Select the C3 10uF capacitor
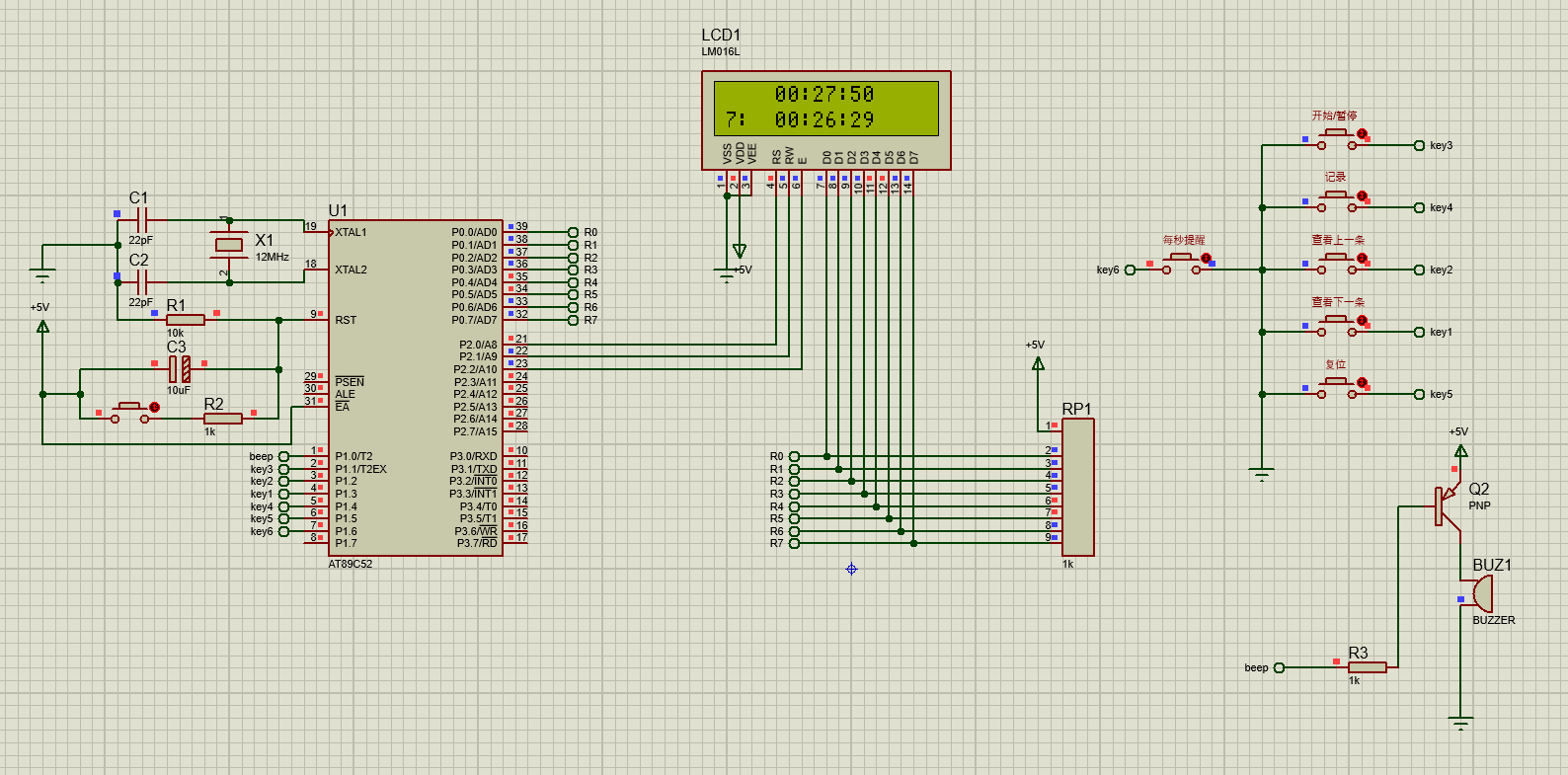 pyautogui.click(x=179, y=369)
